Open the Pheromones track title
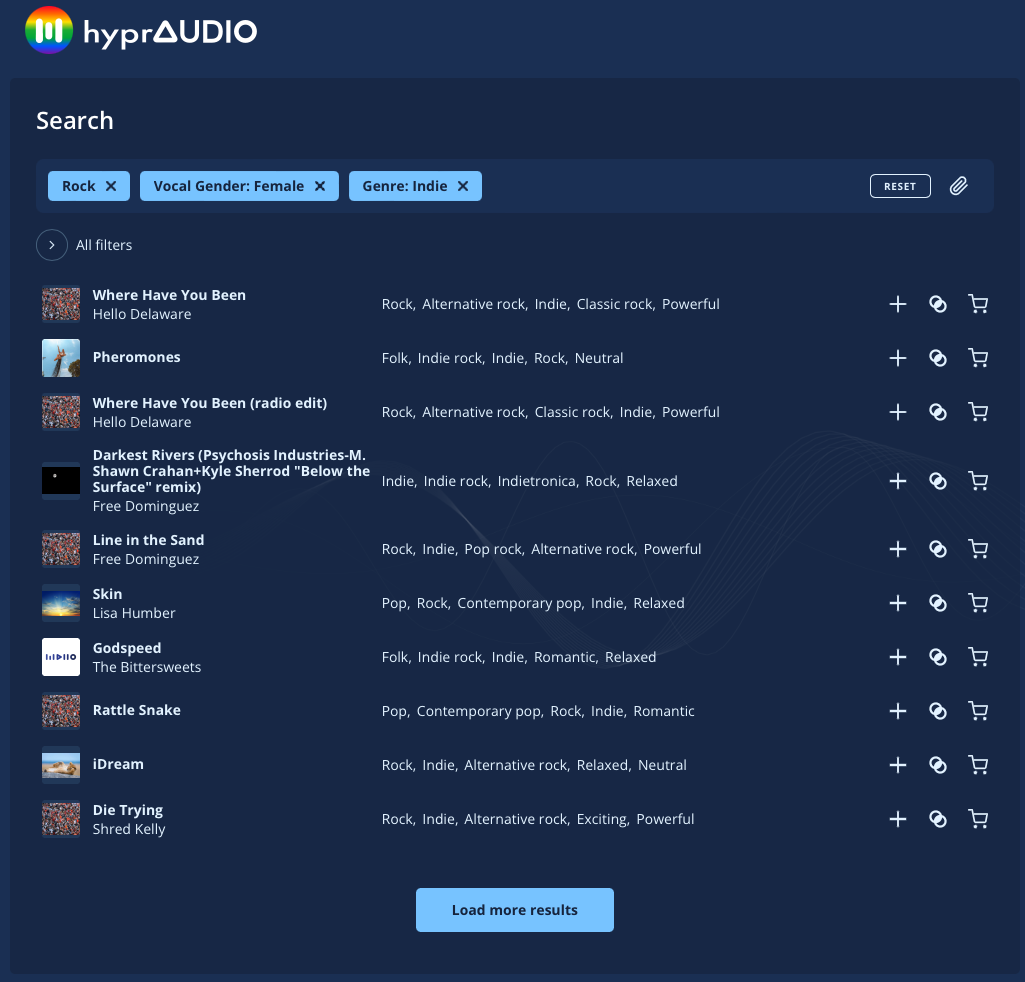The width and height of the screenshot is (1025, 982). pyautogui.click(x=137, y=358)
